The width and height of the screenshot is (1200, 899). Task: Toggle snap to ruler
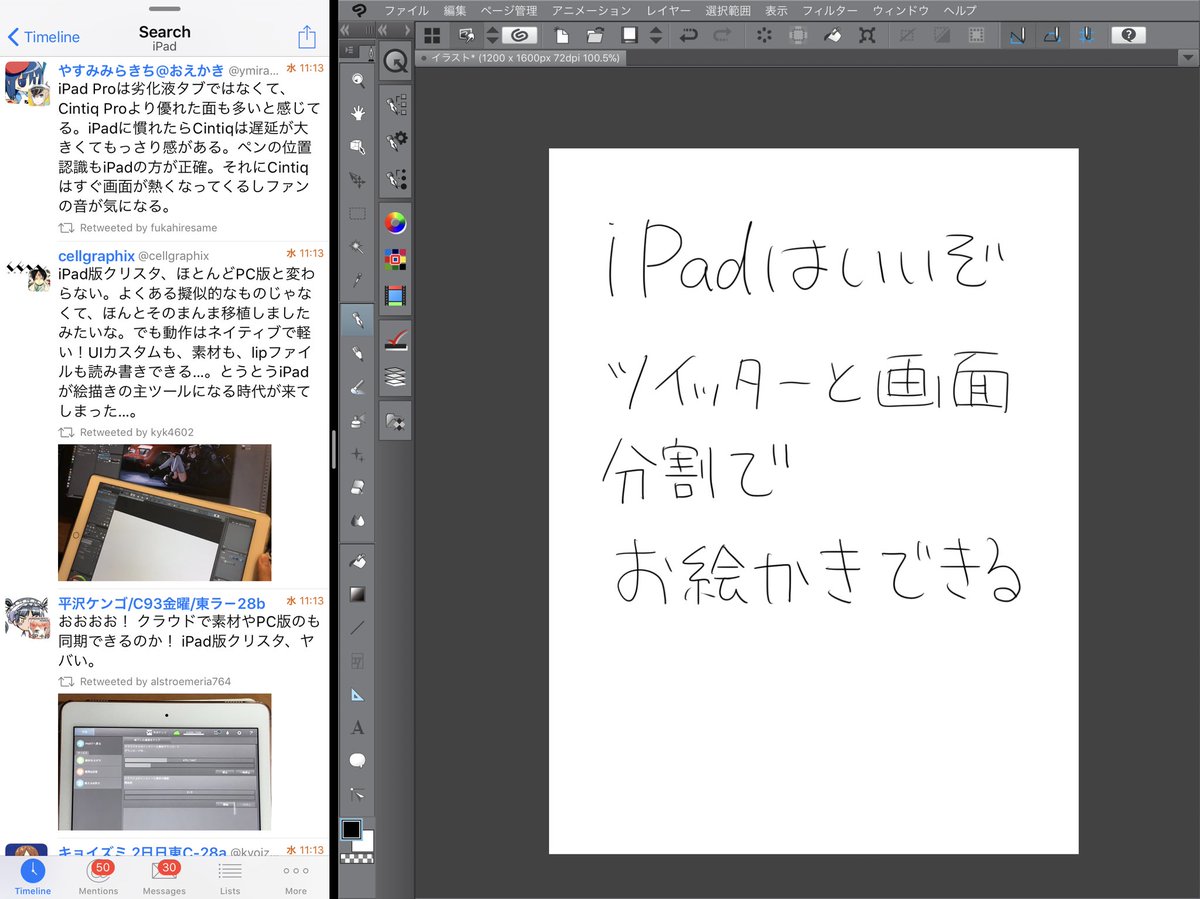click(1018, 35)
